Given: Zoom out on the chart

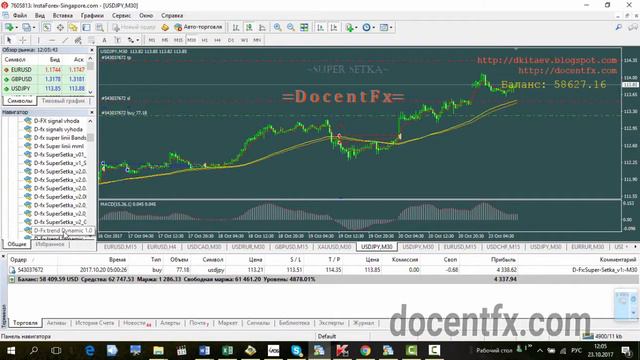Looking at the screenshot, I should tap(291, 27).
